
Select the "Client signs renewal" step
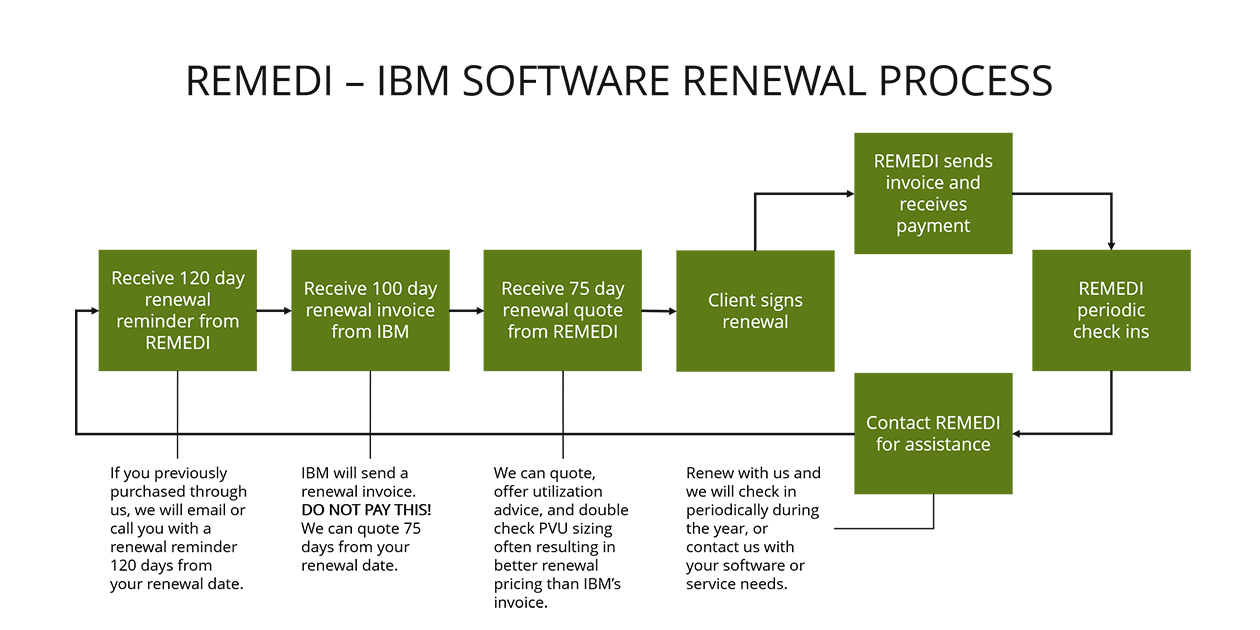(755, 310)
